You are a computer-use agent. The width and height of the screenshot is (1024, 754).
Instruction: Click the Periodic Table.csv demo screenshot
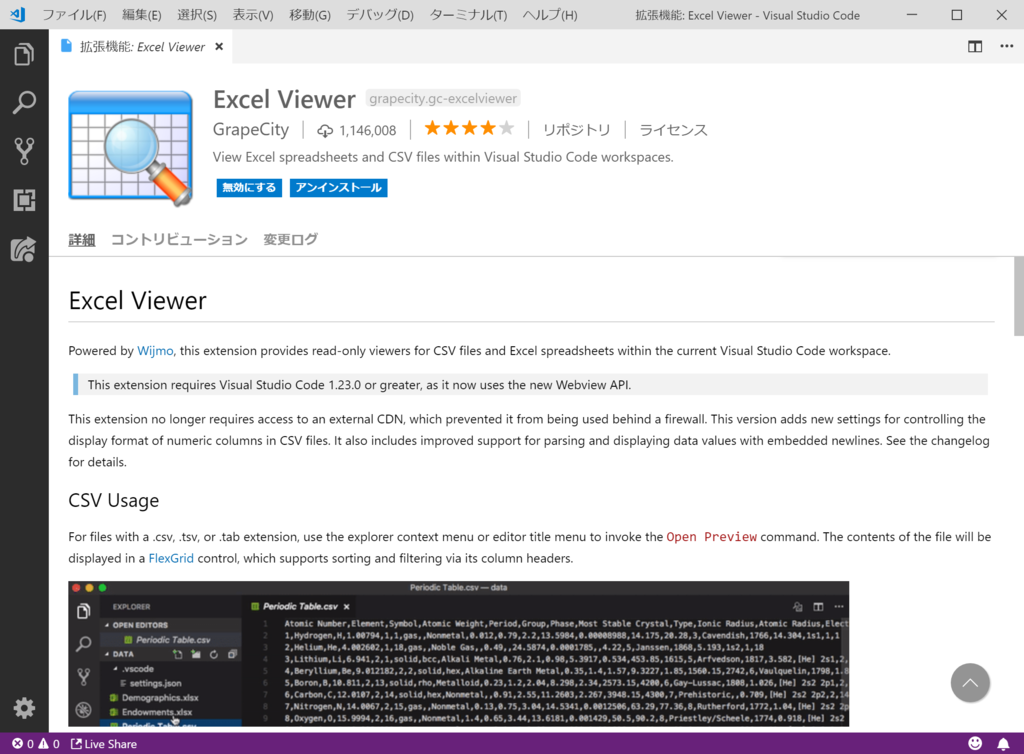(458, 653)
